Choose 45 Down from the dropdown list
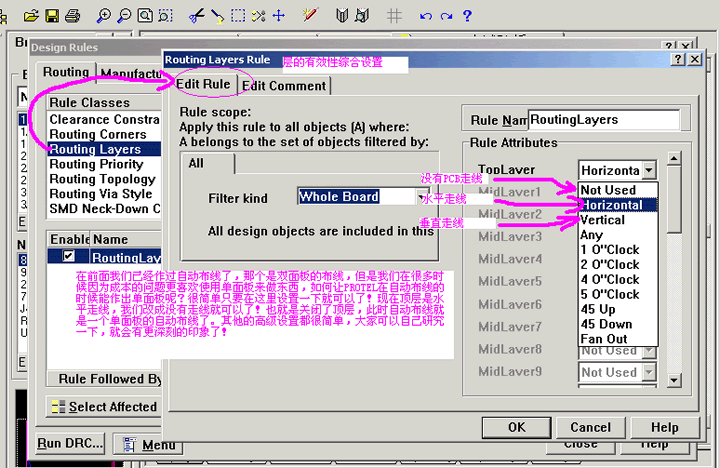 (x=618, y=324)
